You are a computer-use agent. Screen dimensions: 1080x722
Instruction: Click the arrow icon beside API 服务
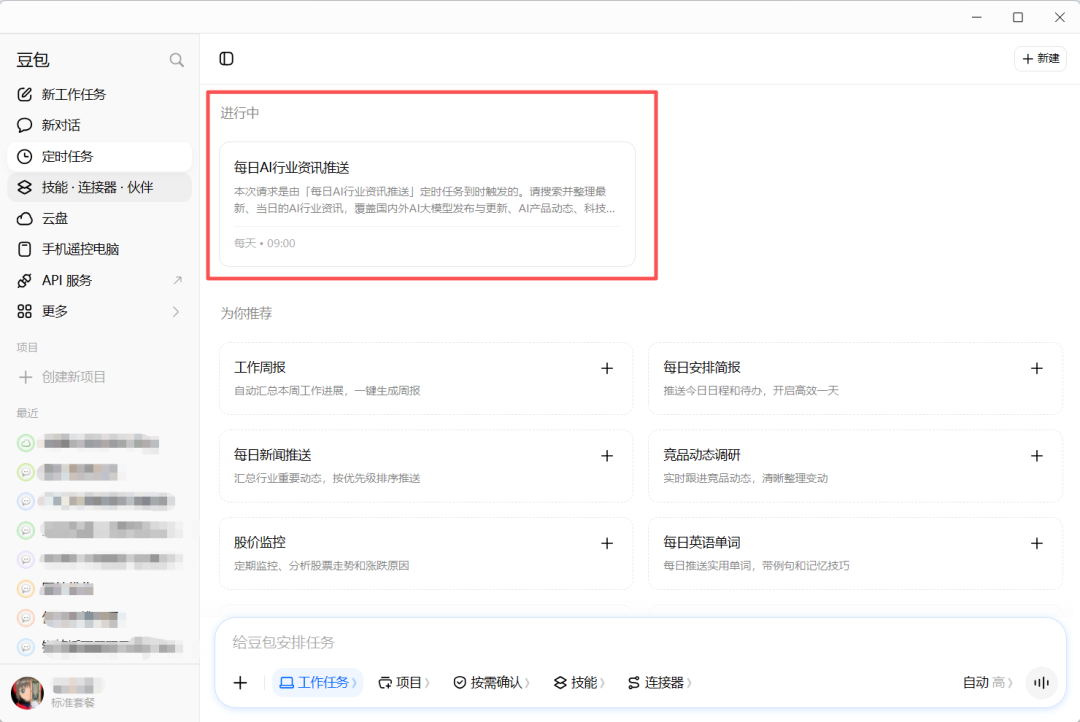[177, 280]
